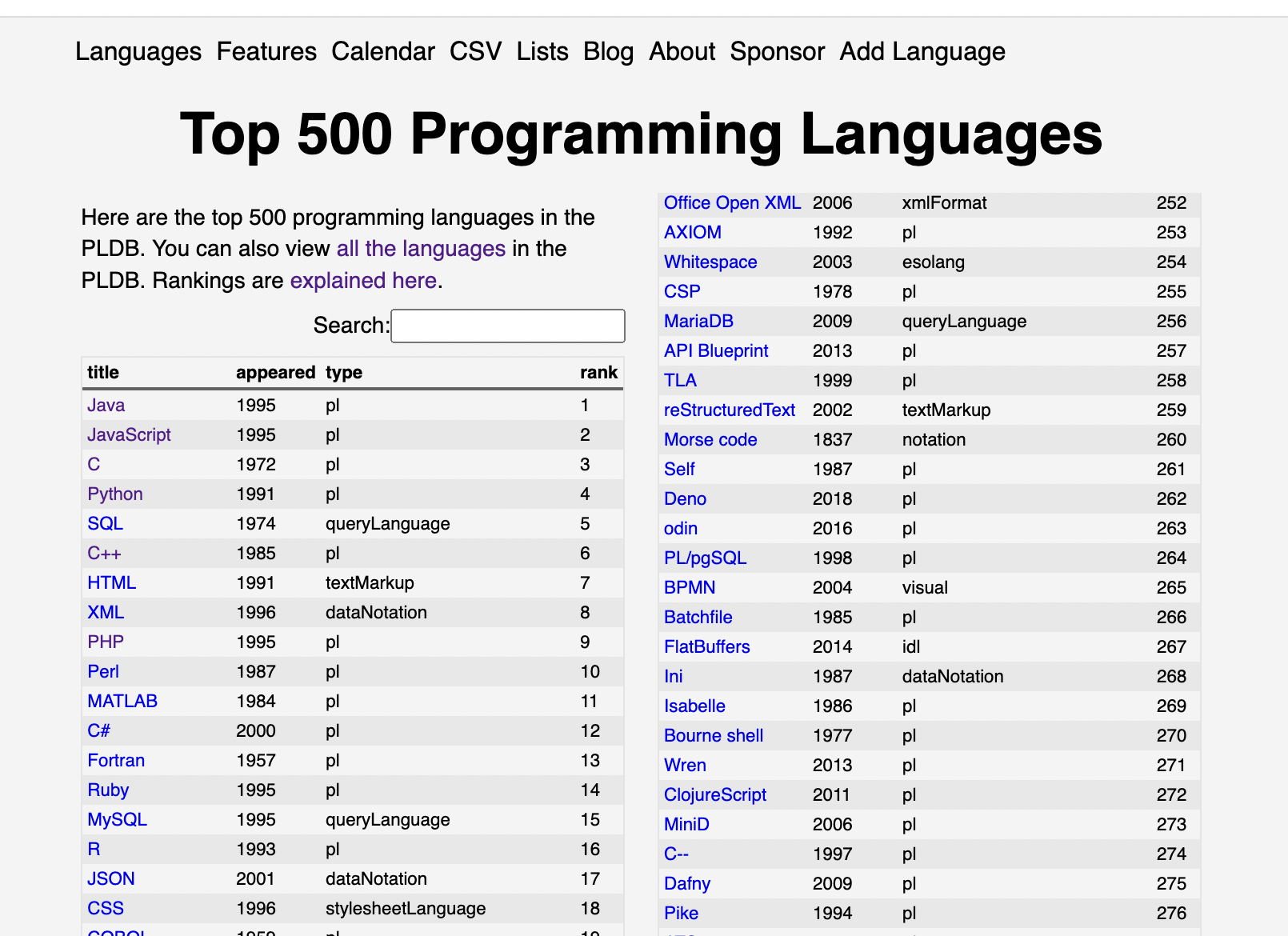Viewport: 1288px width, 936px height.
Task: Open the C++ language link
Action: point(104,554)
